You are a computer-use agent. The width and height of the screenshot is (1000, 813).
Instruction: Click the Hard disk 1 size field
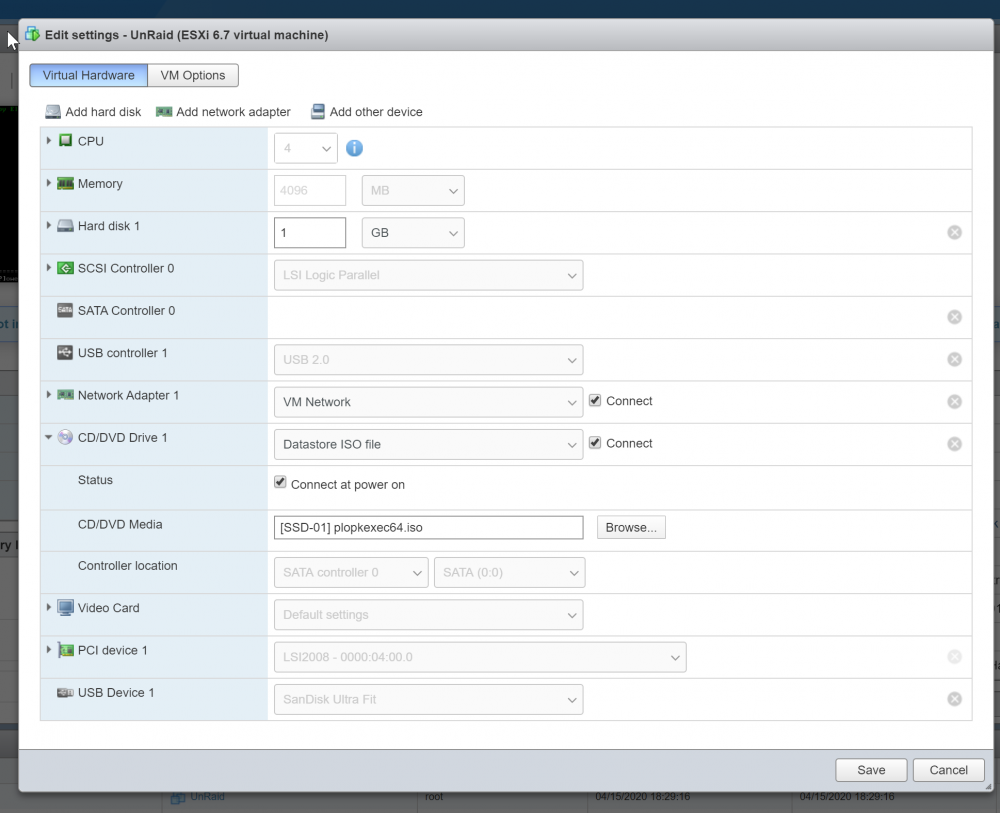pyautogui.click(x=309, y=233)
